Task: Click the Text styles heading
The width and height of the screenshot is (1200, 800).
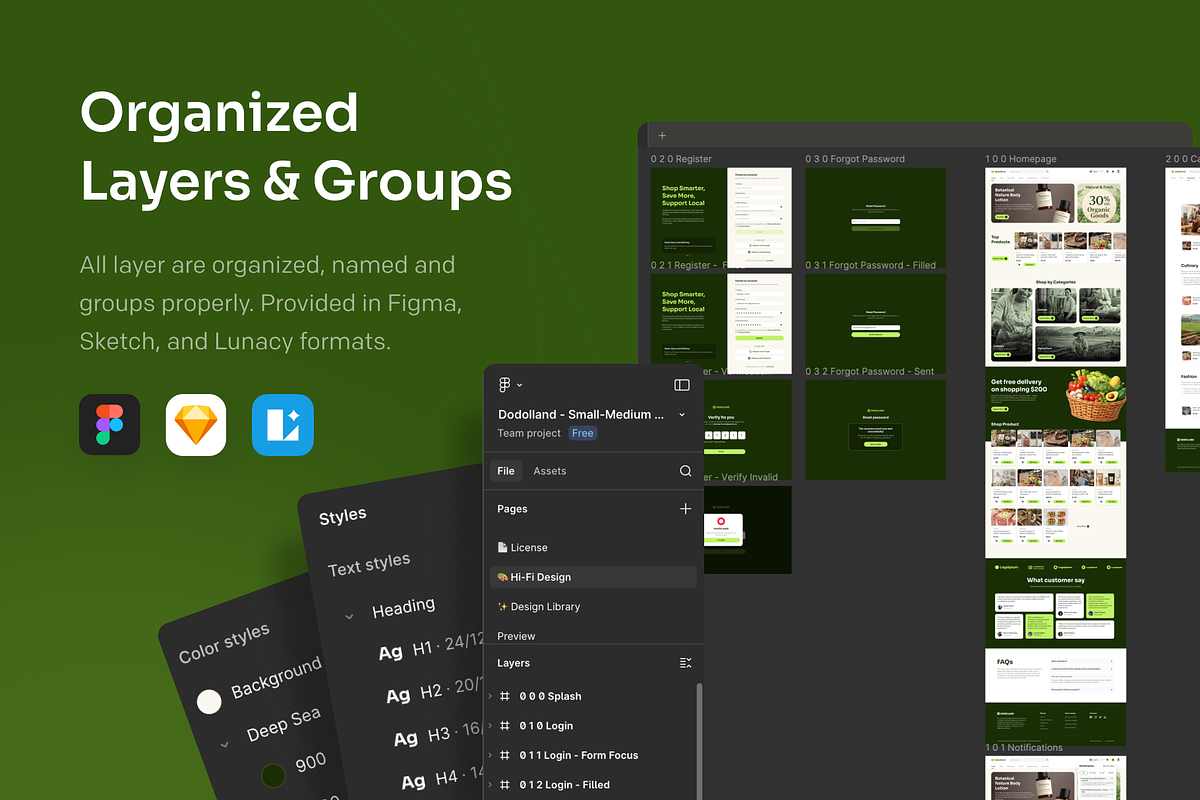Action: point(369,565)
